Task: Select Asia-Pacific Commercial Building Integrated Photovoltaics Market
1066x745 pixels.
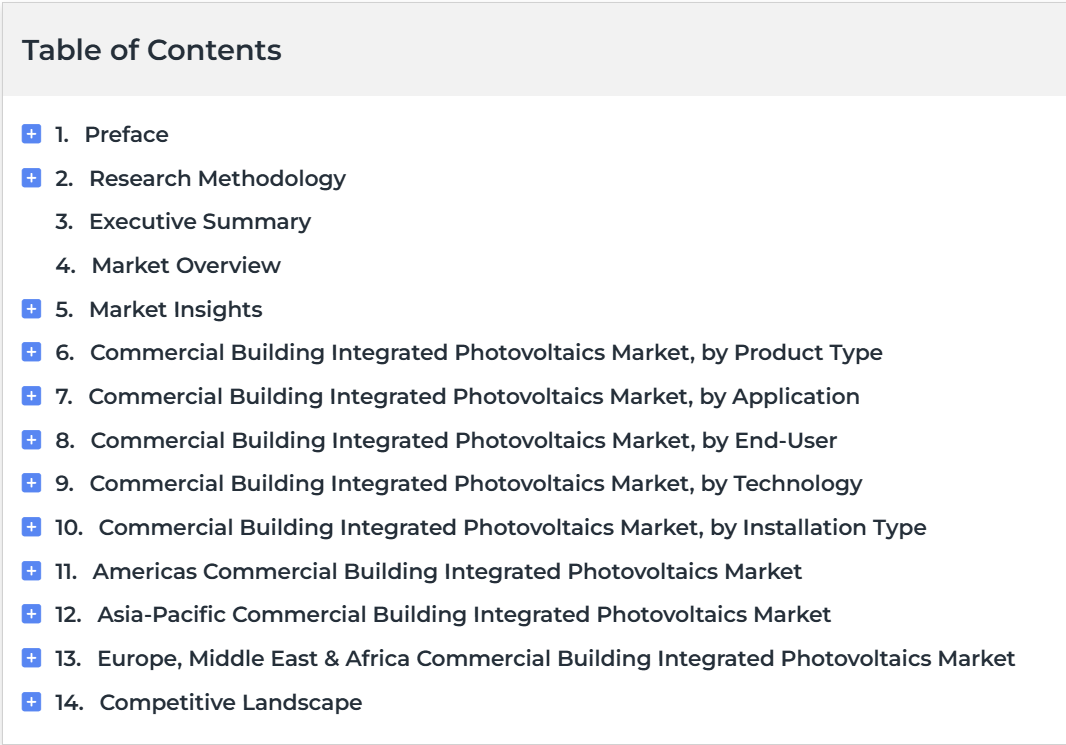Action: pyautogui.click(x=464, y=614)
